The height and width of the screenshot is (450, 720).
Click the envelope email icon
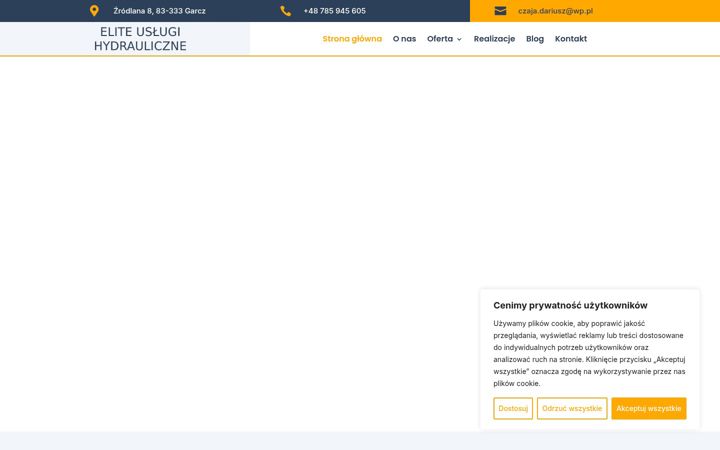point(500,11)
